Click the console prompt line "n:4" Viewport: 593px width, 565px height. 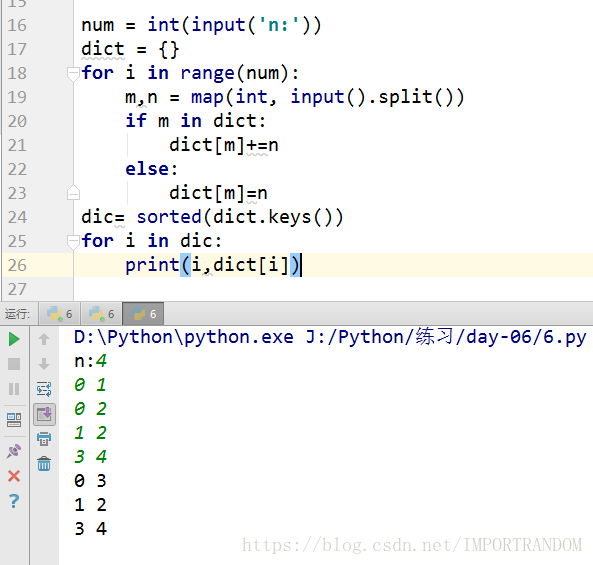pyautogui.click(x=90, y=361)
